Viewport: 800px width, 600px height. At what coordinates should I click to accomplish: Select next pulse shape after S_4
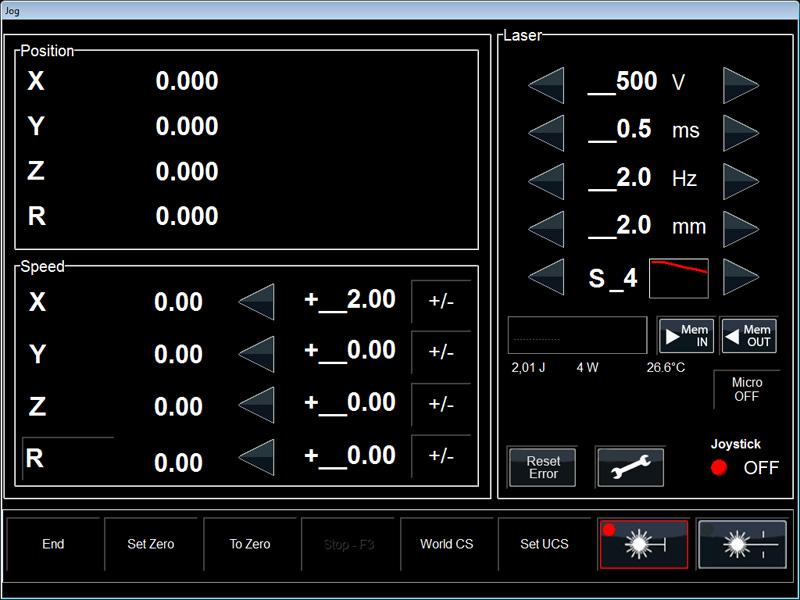pos(741,277)
